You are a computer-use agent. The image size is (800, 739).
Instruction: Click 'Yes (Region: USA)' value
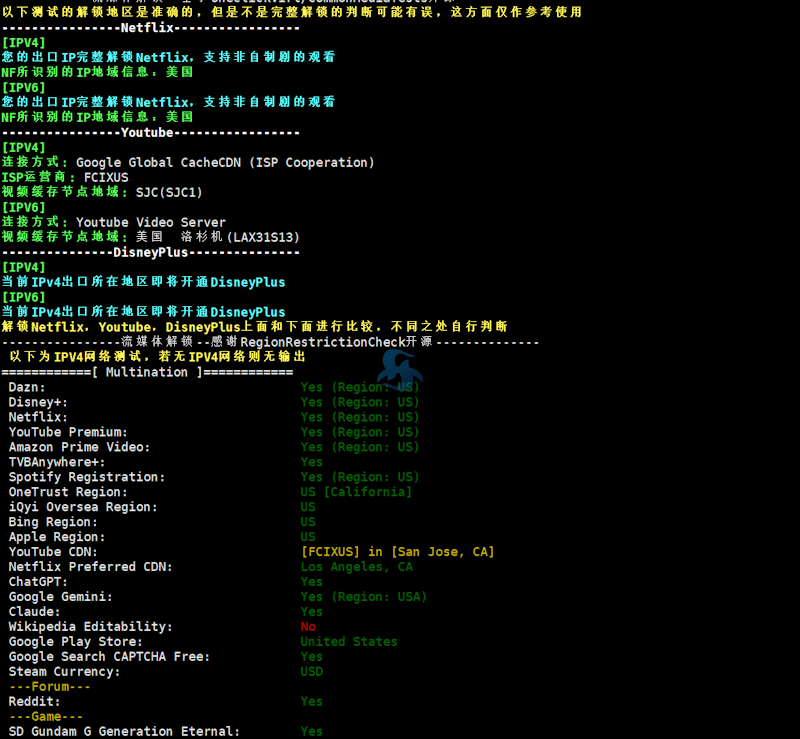click(x=363, y=597)
